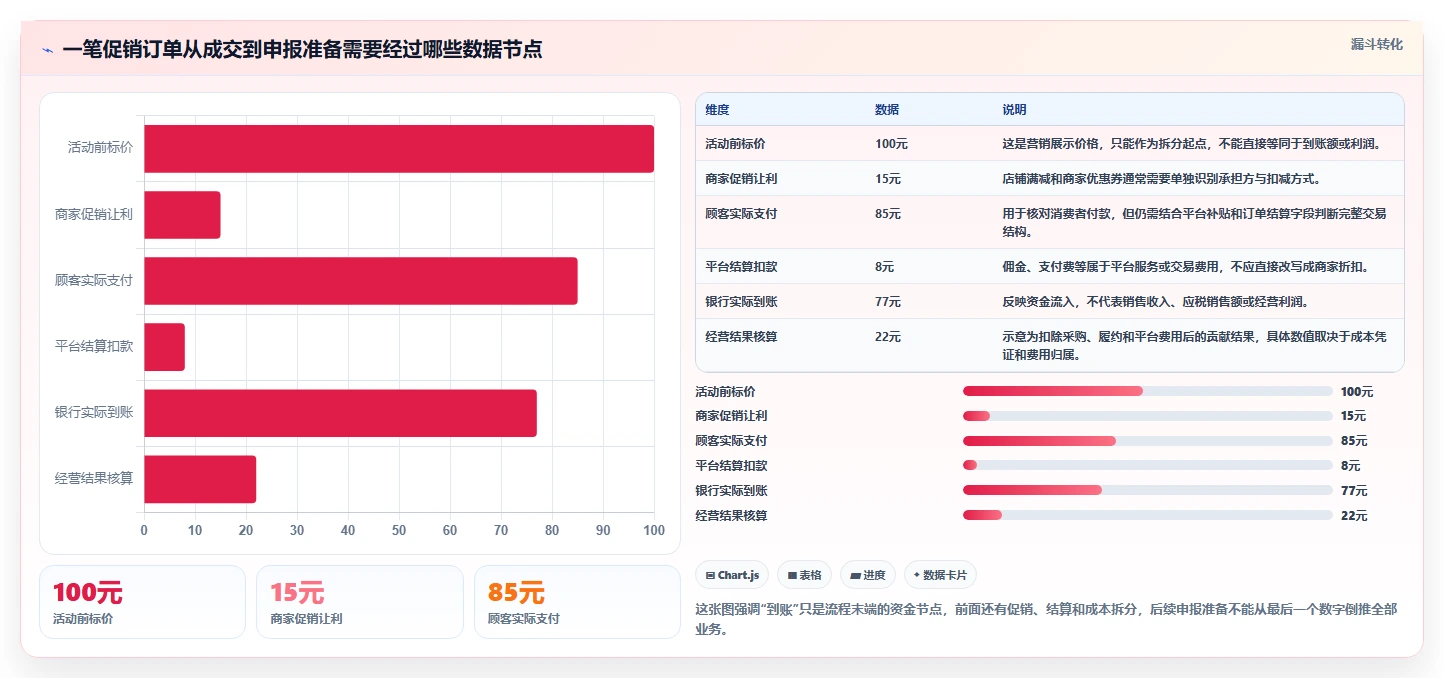Click the 100 tick on the chart x-axis
This screenshot has width=1444, height=678.
point(654,530)
